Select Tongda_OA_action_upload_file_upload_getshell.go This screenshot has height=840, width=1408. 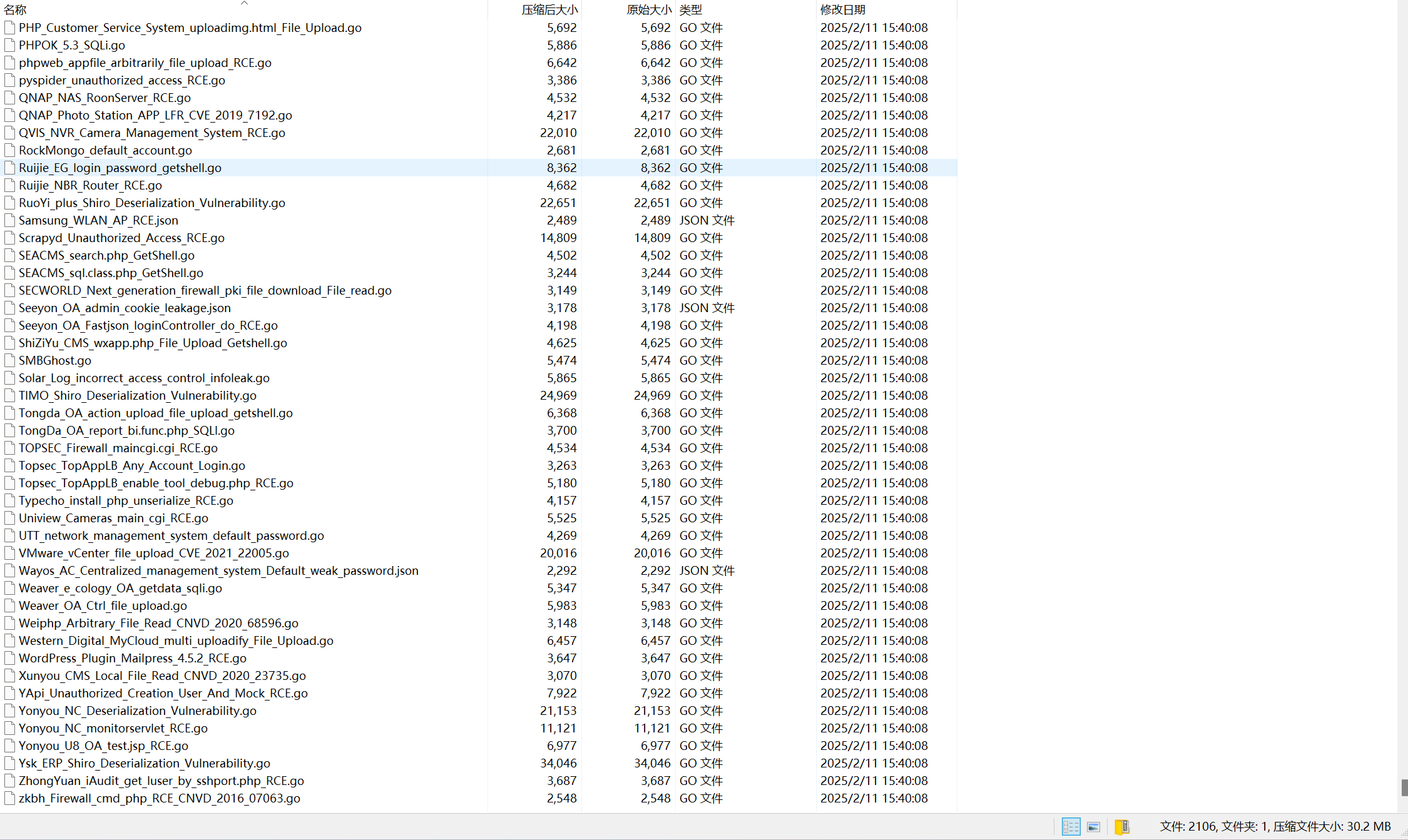[x=156, y=413]
